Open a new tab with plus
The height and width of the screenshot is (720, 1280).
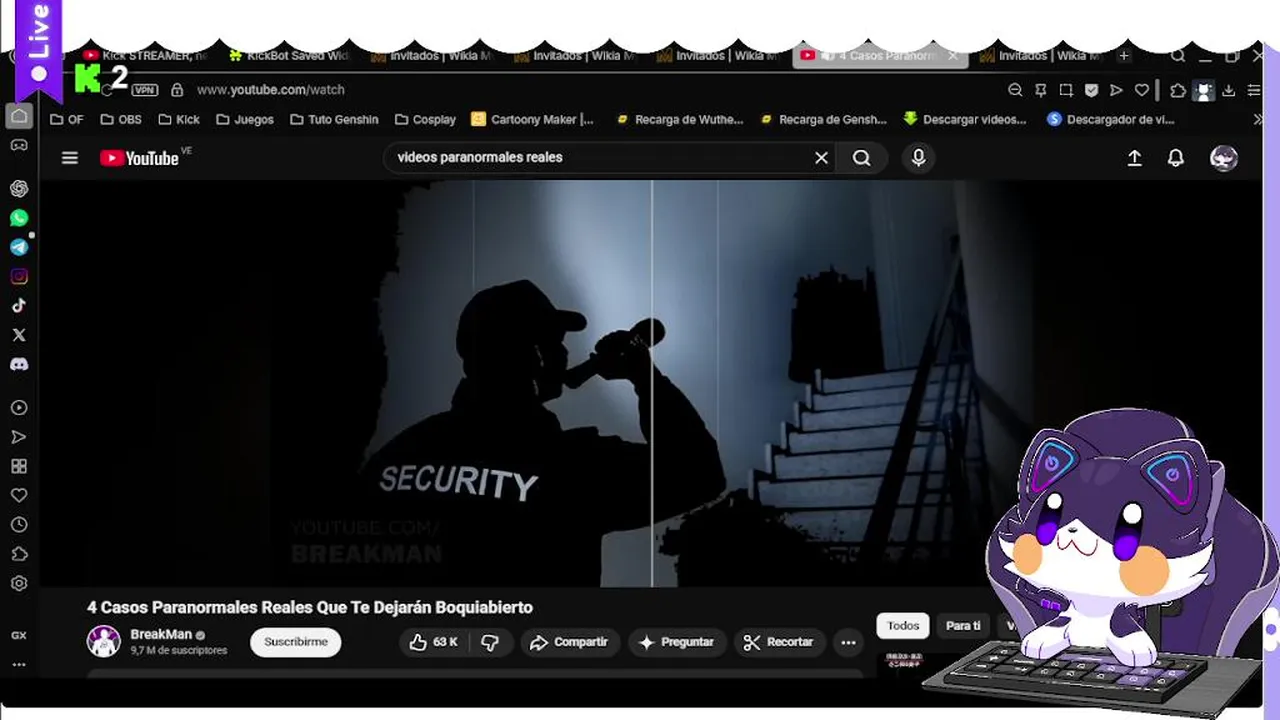pyautogui.click(x=1124, y=56)
